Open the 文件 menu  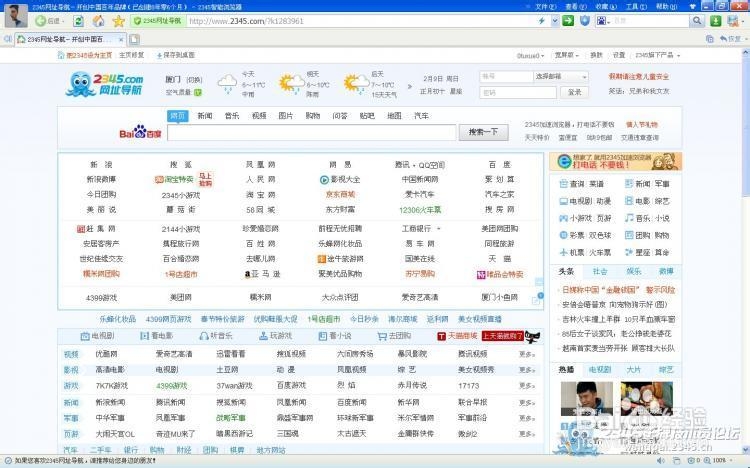point(545,7)
